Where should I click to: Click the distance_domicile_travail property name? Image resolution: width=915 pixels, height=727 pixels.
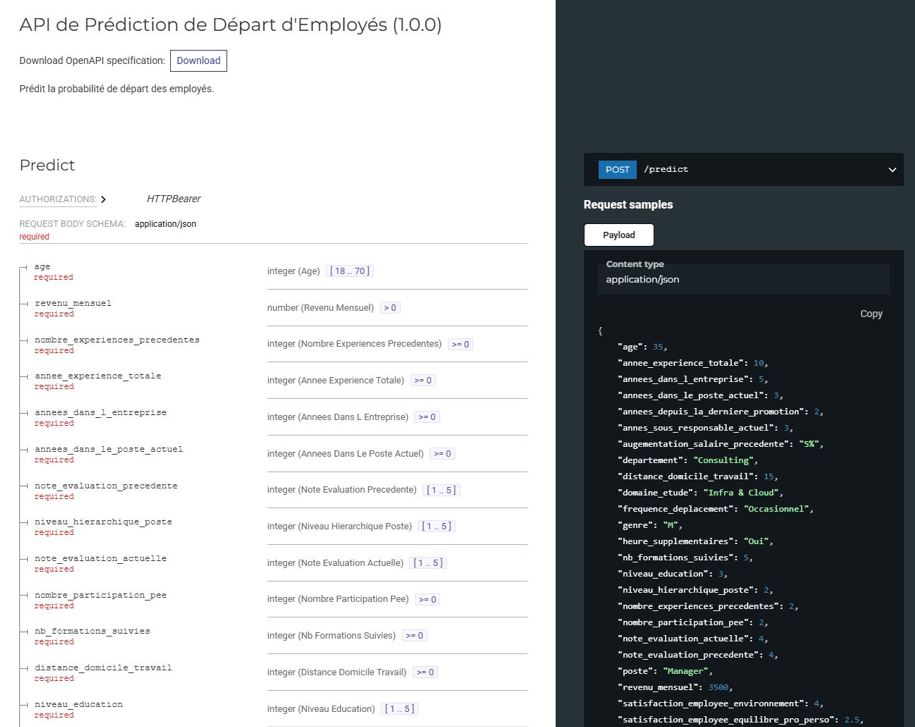[103, 668]
